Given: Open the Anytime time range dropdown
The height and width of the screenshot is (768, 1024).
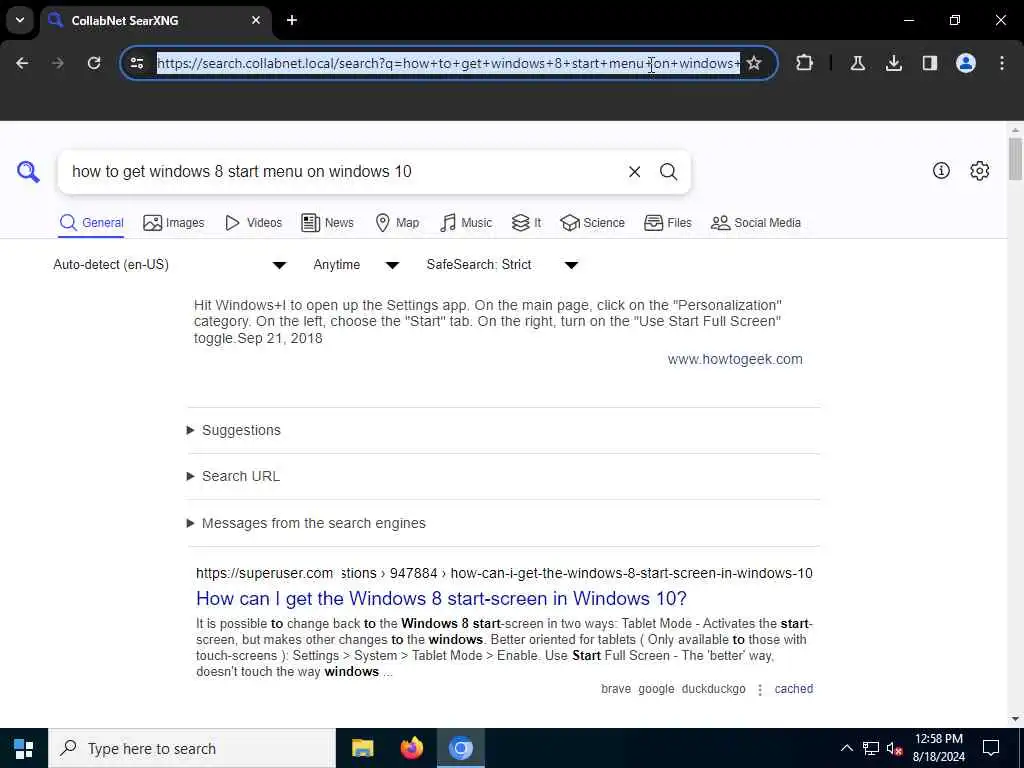Looking at the screenshot, I should pyautogui.click(x=356, y=264).
